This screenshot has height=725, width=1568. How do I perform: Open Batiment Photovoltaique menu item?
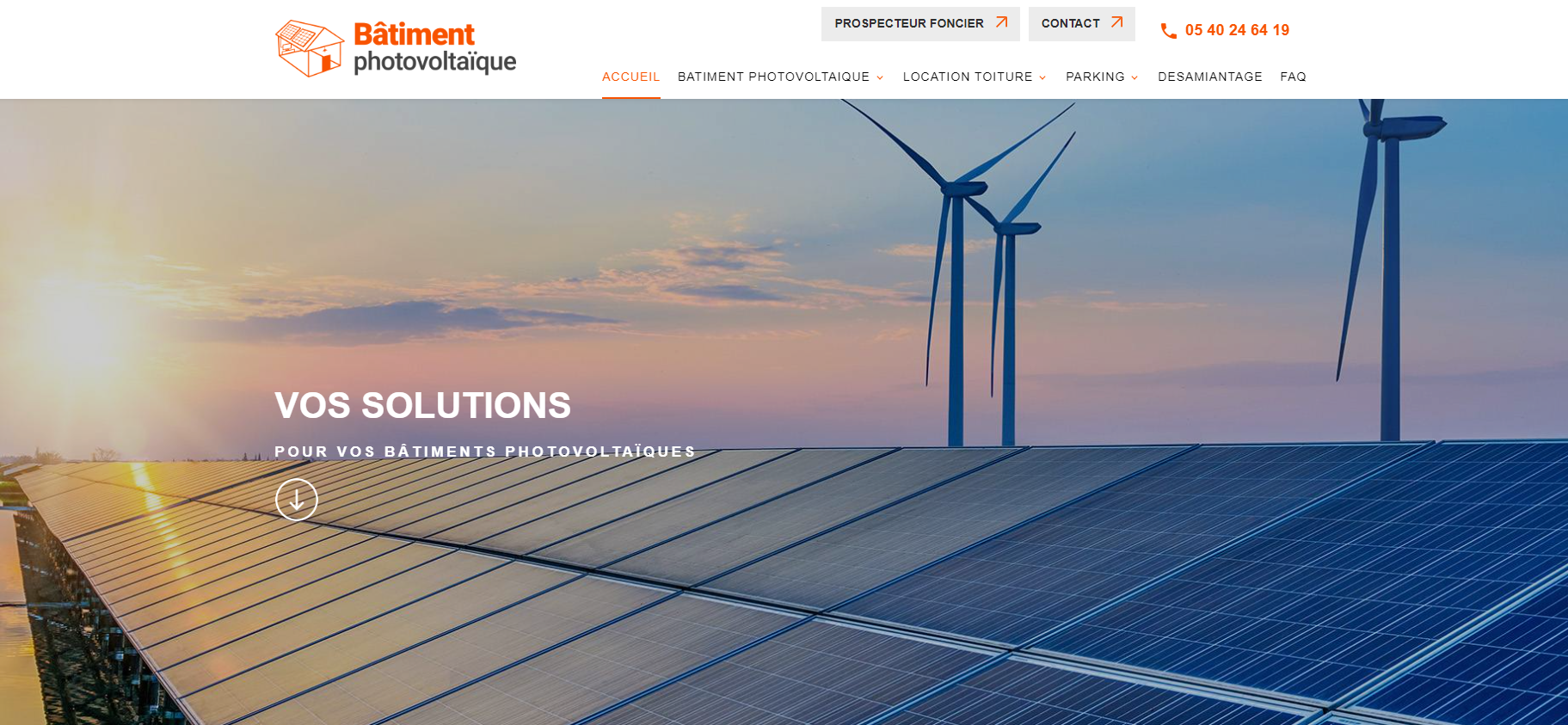pos(773,77)
